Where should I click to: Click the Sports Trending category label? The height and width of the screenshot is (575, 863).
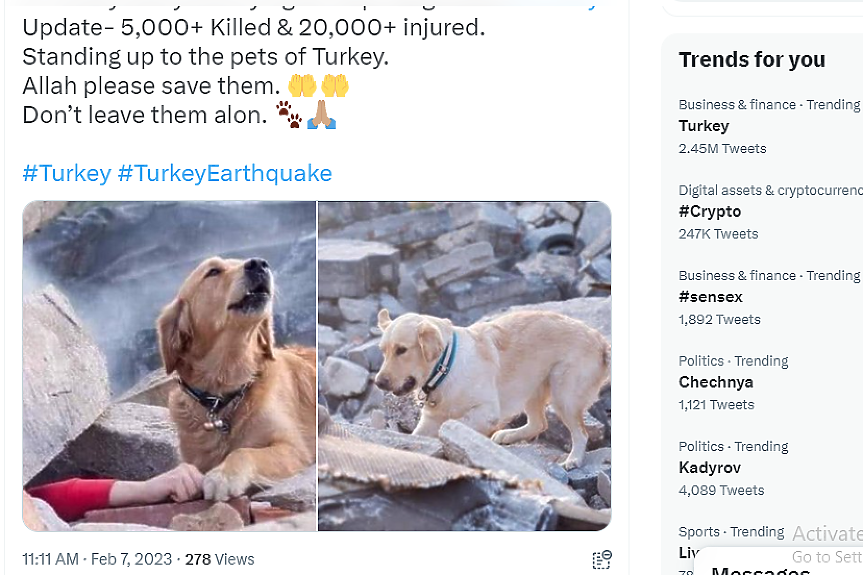tap(731, 532)
